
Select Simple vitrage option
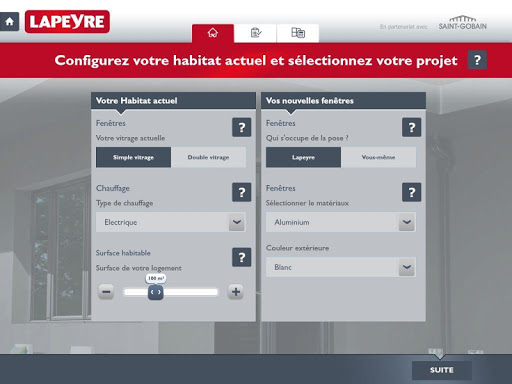[133, 157]
